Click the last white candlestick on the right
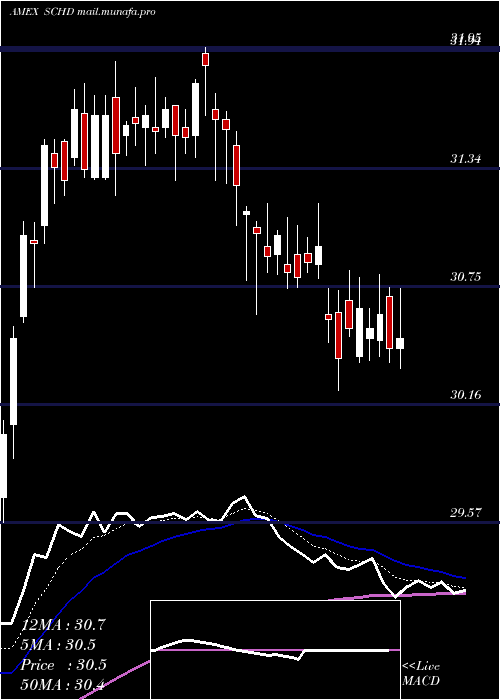 tap(400, 343)
